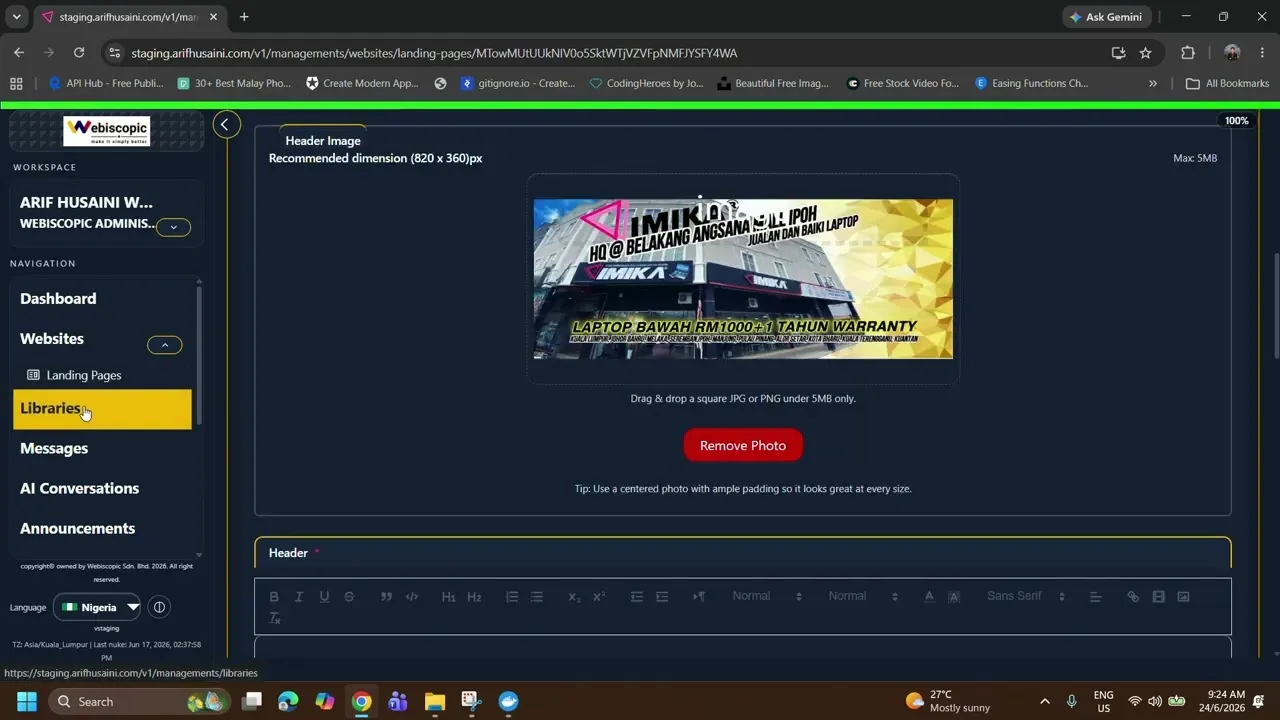Clear formatting in editor toolbar
Screen dimensions: 1280x720
point(275,619)
